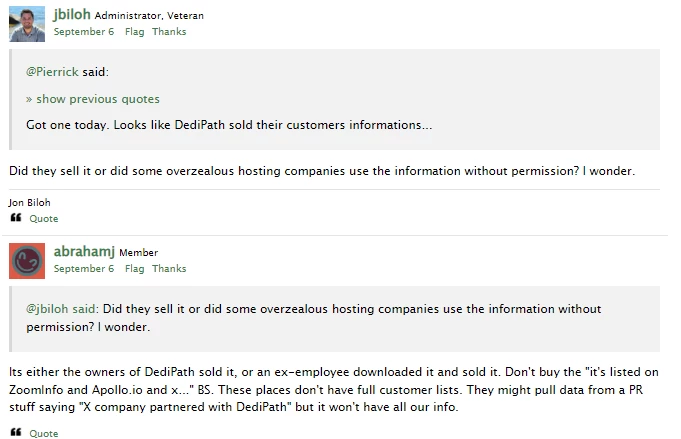Open the @jbiloh mention in the quote

tap(49, 309)
